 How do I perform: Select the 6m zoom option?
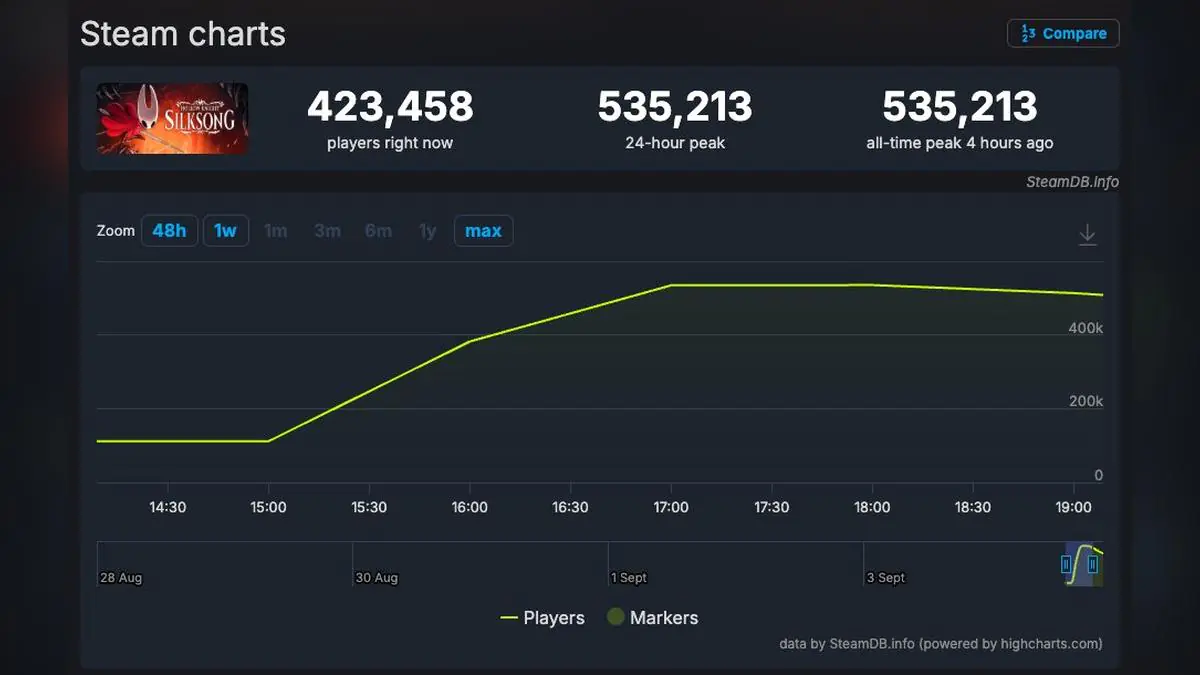tap(378, 230)
